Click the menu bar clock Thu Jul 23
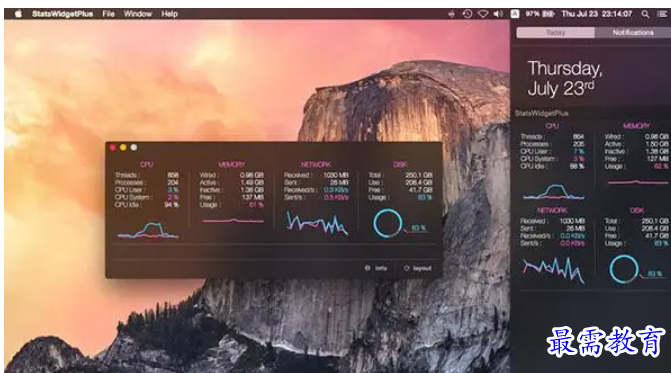The height and width of the screenshot is (373, 671). [x=597, y=14]
